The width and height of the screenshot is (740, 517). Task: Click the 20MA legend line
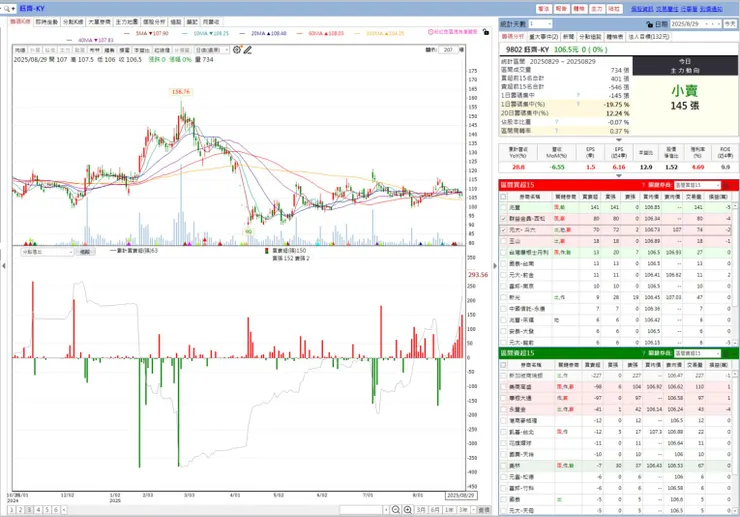point(262,34)
